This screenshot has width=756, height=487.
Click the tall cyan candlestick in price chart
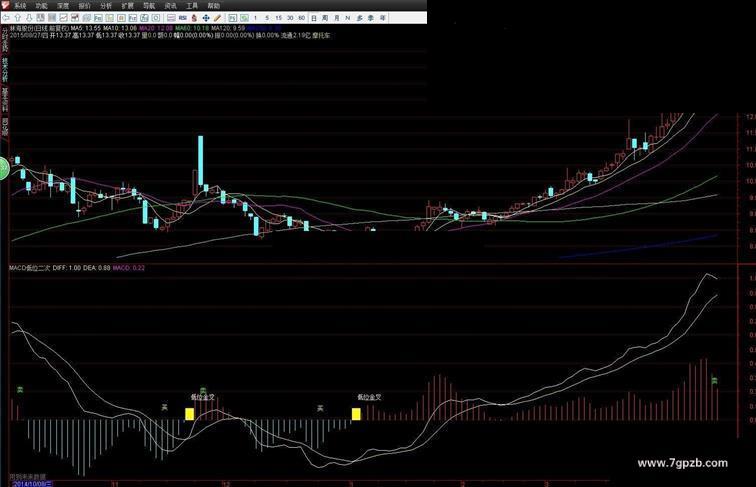(201, 161)
